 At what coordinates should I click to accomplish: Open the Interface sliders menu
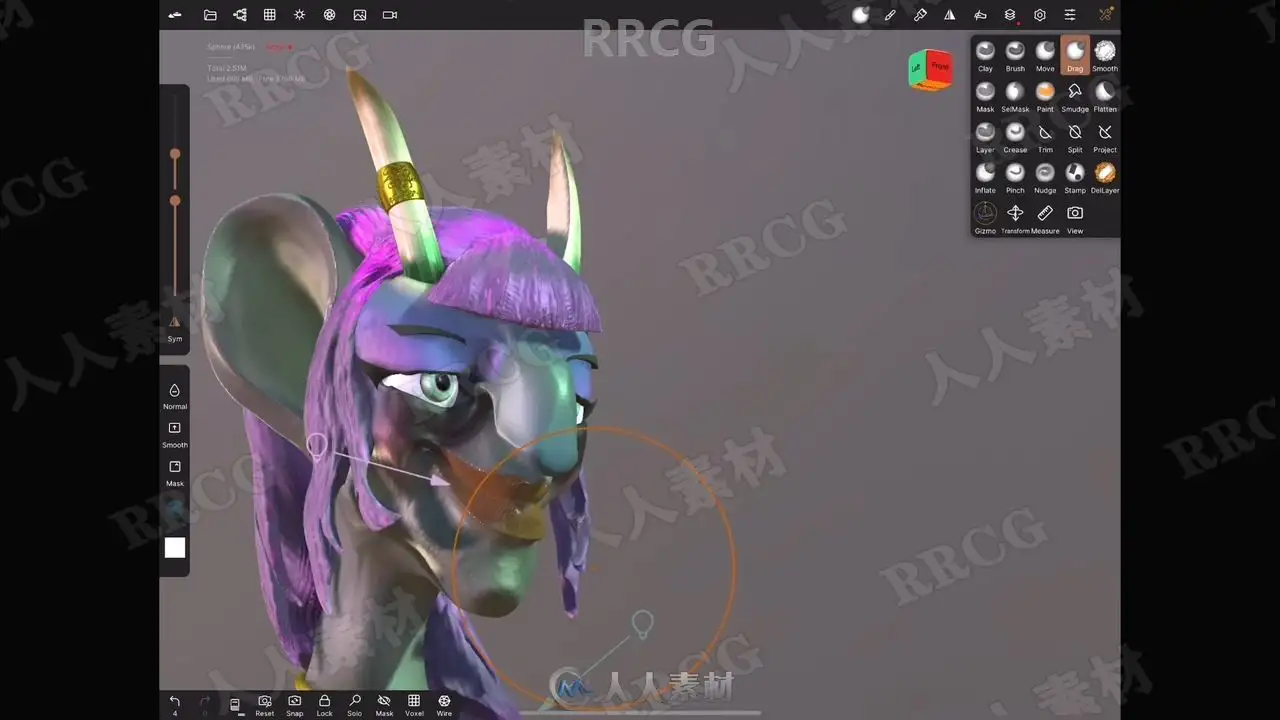pos(1070,15)
